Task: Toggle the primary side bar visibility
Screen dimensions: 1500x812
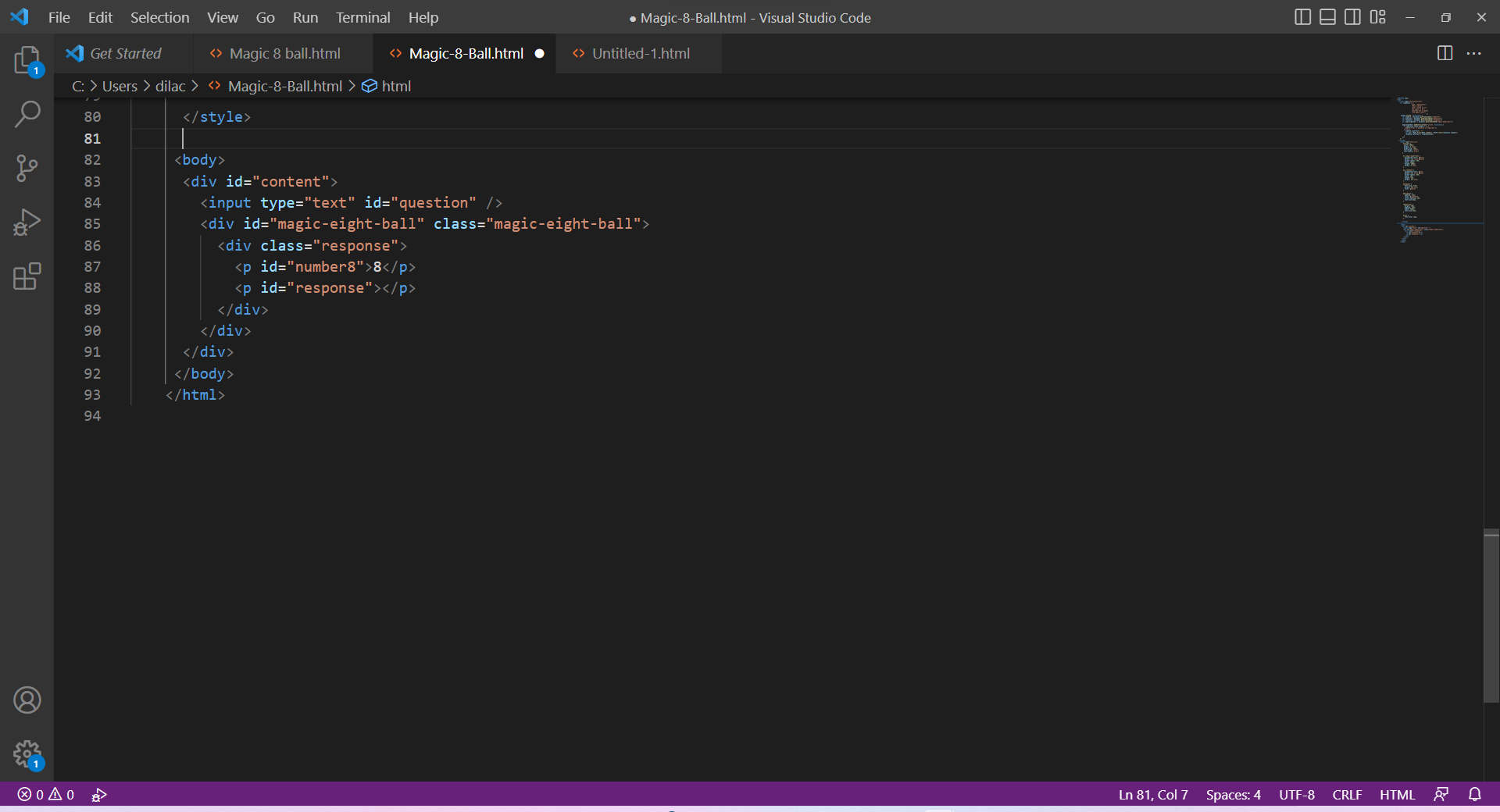Action: [x=1302, y=16]
